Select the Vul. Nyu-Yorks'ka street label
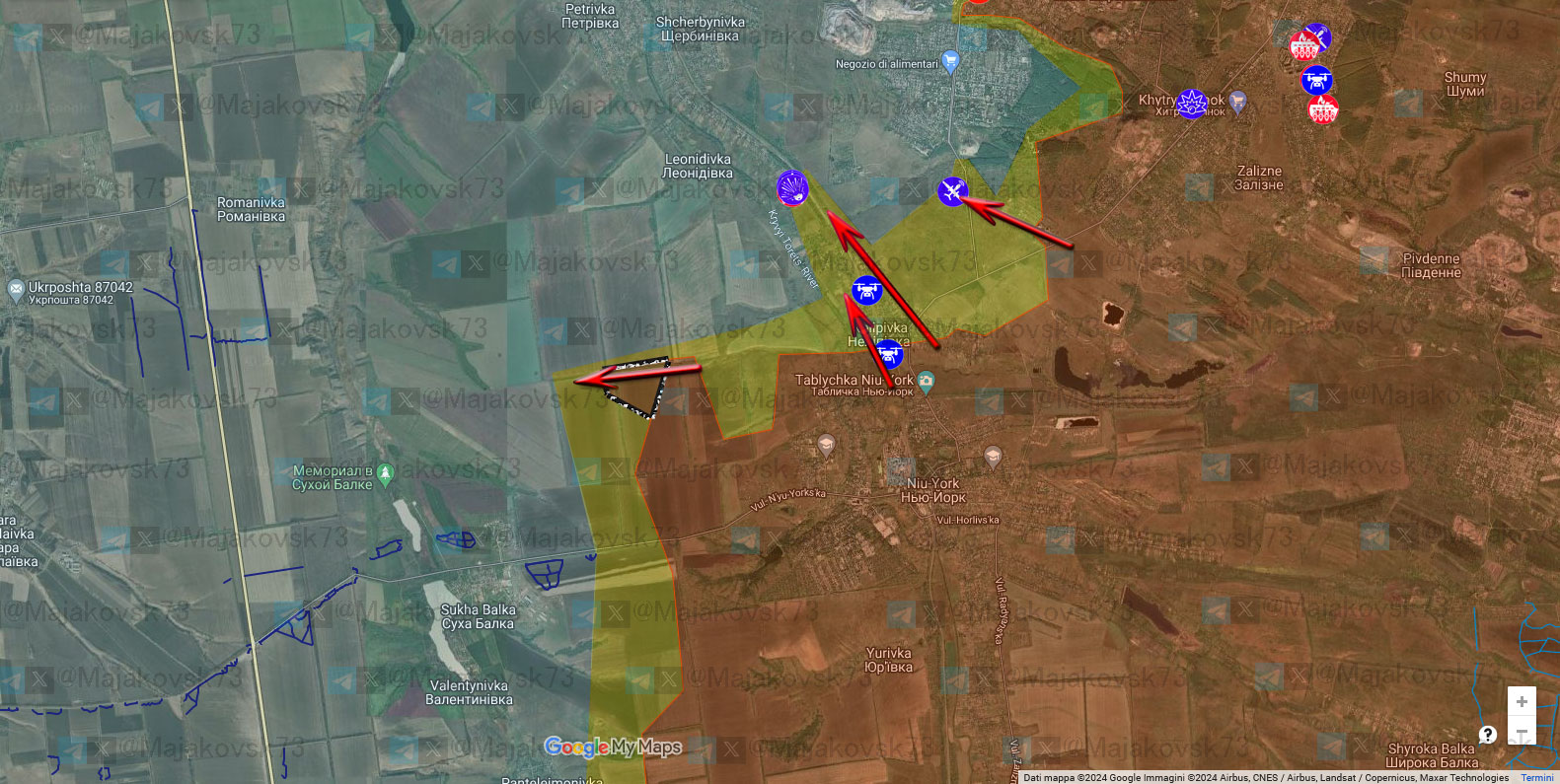Image resolution: width=1560 pixels, height=784 pixels. click(x=788, y=500)
